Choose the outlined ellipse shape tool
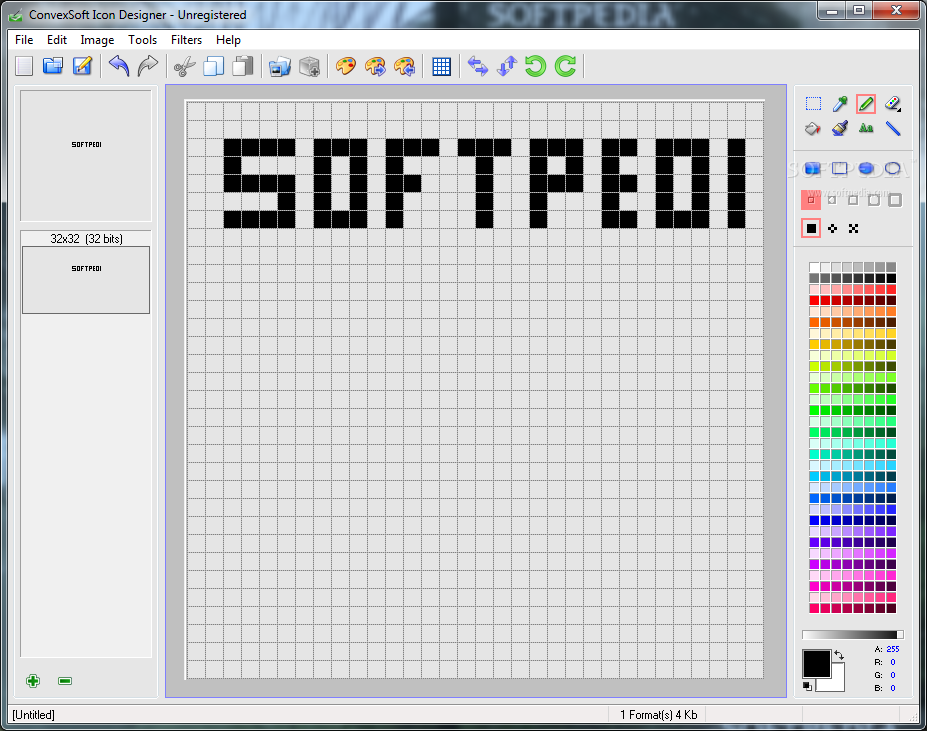This screenshot has height=731, width=927. point(893,169)
